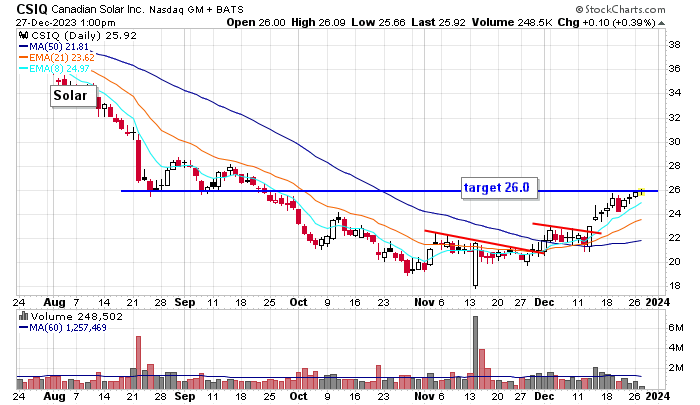The width and height of the screenshot is (700, 405).
Task: Click the tallest gray volume bar in mid-November
Action: pyautogui.click(x=475, y=353)
